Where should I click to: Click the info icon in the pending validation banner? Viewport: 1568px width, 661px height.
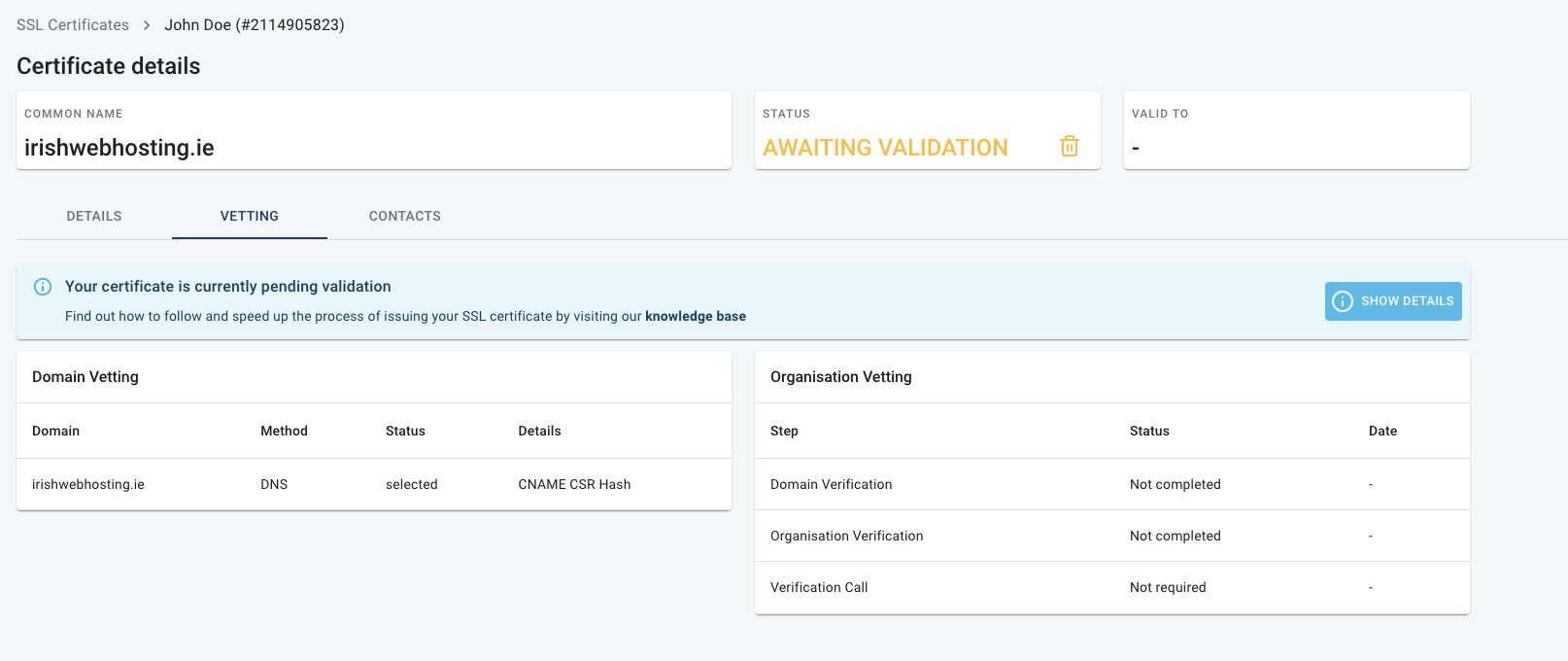tap(43, 287)
